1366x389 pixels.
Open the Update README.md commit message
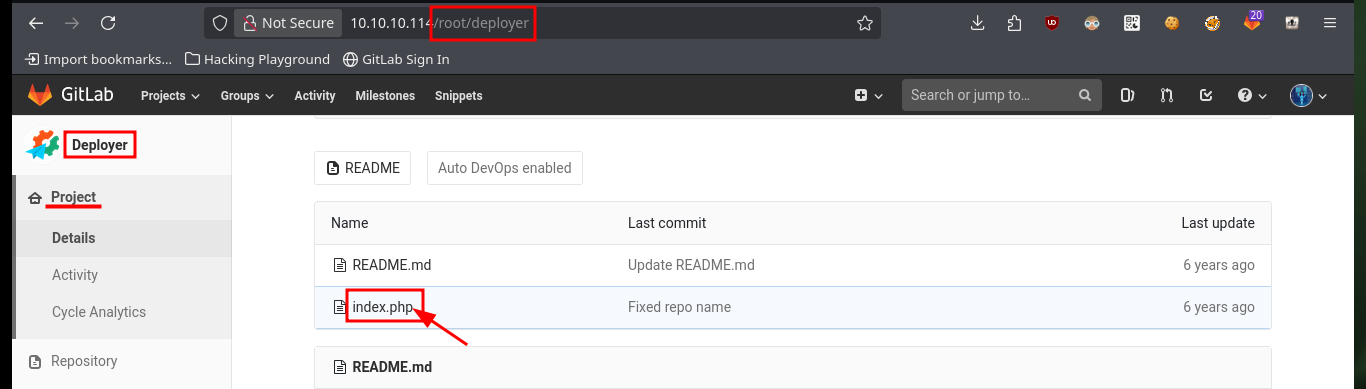point(691,265)
